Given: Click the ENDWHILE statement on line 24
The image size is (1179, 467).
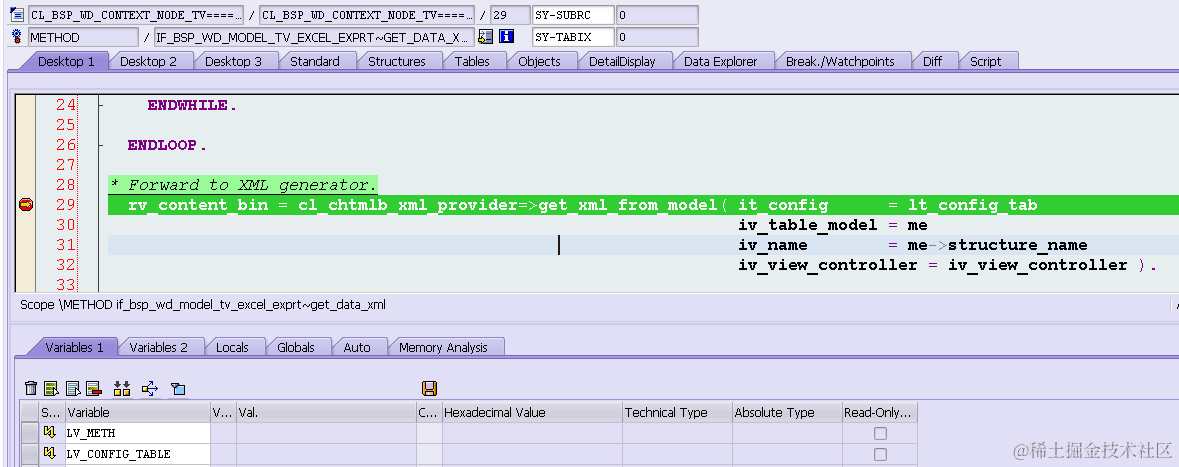Looking at the screenshot, I should (192, 105).
